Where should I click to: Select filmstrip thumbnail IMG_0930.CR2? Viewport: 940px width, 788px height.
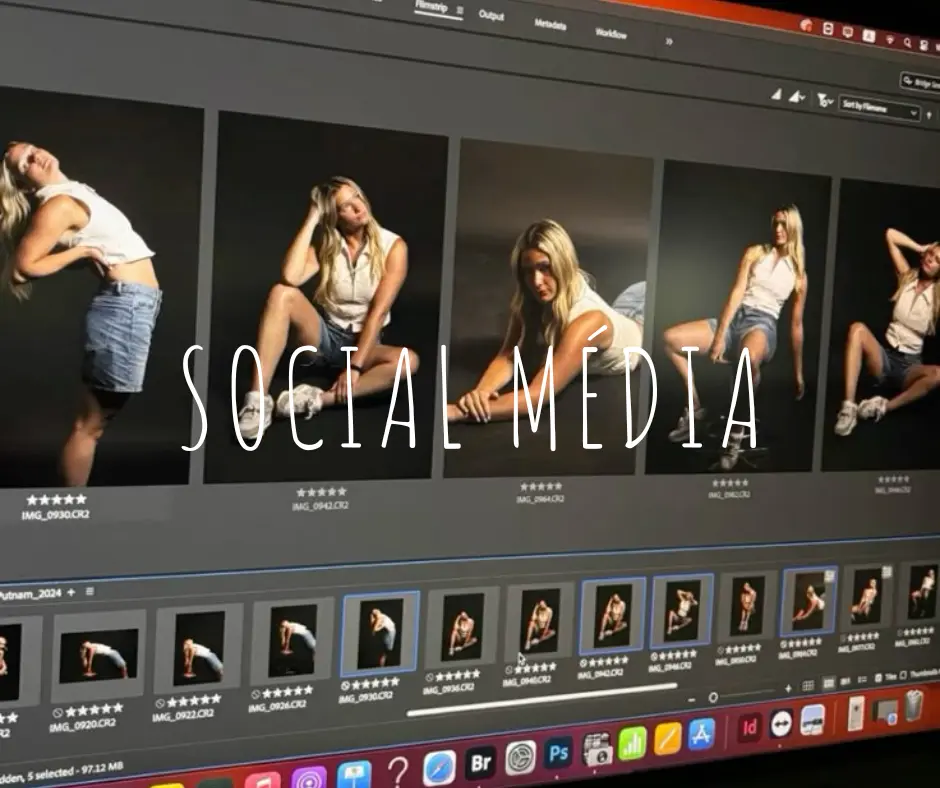pos(379,634)
